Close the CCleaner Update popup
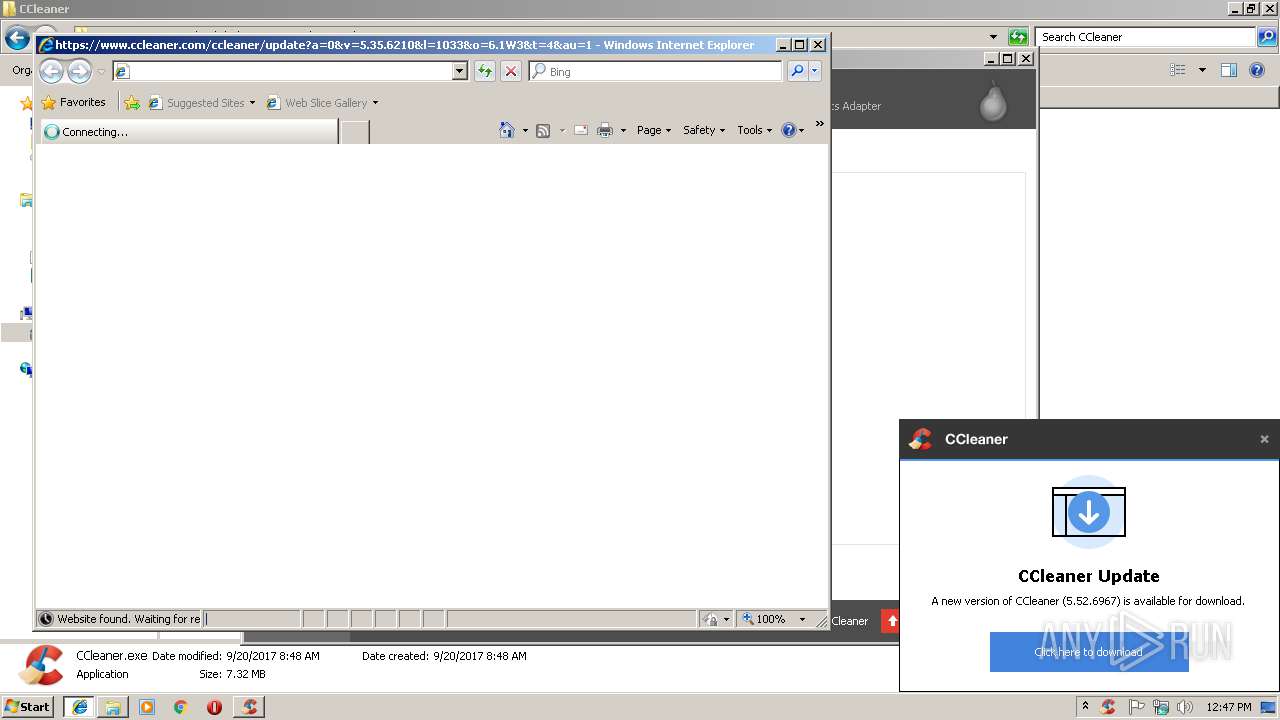The image size is (1280, 720). [x=1264, y=439]
